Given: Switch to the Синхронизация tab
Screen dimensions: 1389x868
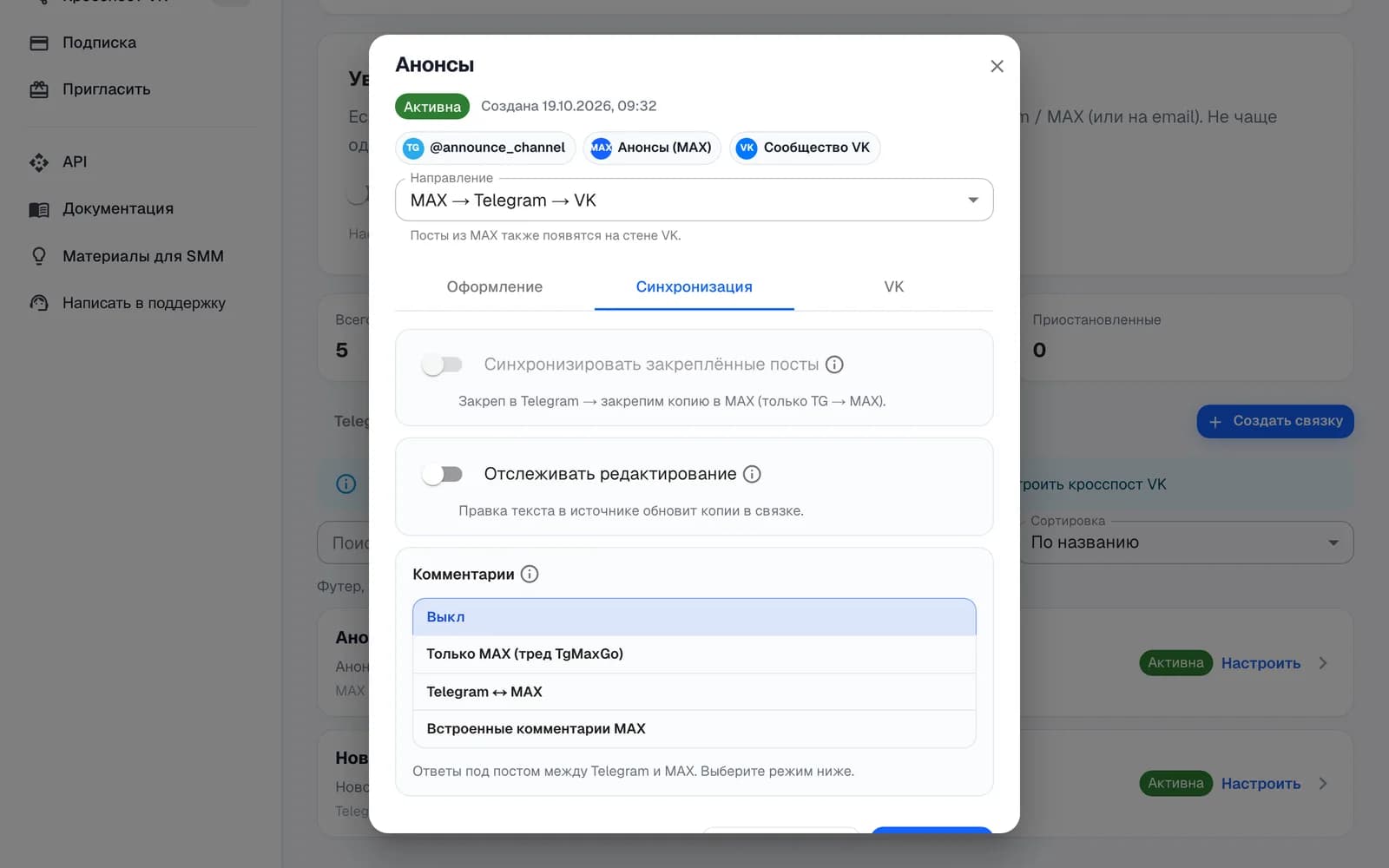Looking at the screenshot, I should [694, 286].
